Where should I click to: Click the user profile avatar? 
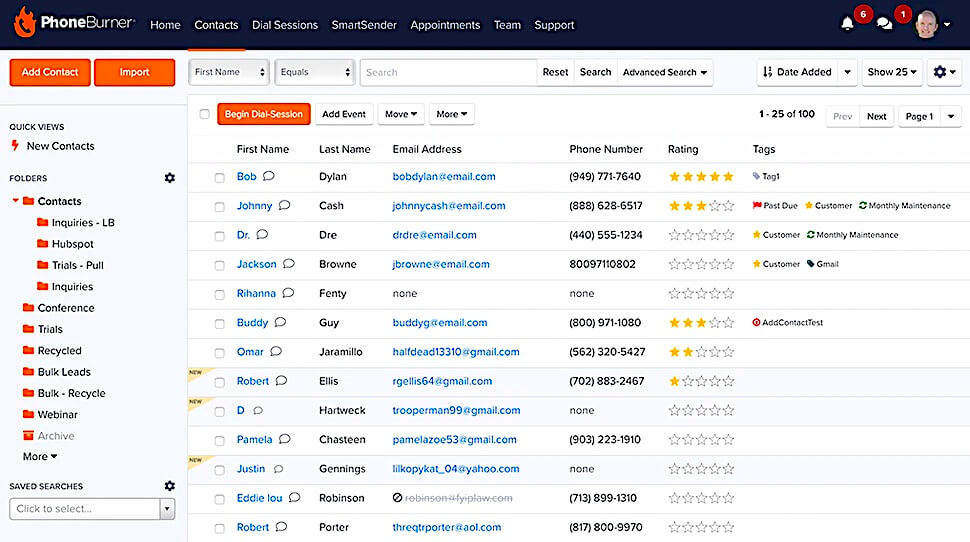tap(926, 24)
